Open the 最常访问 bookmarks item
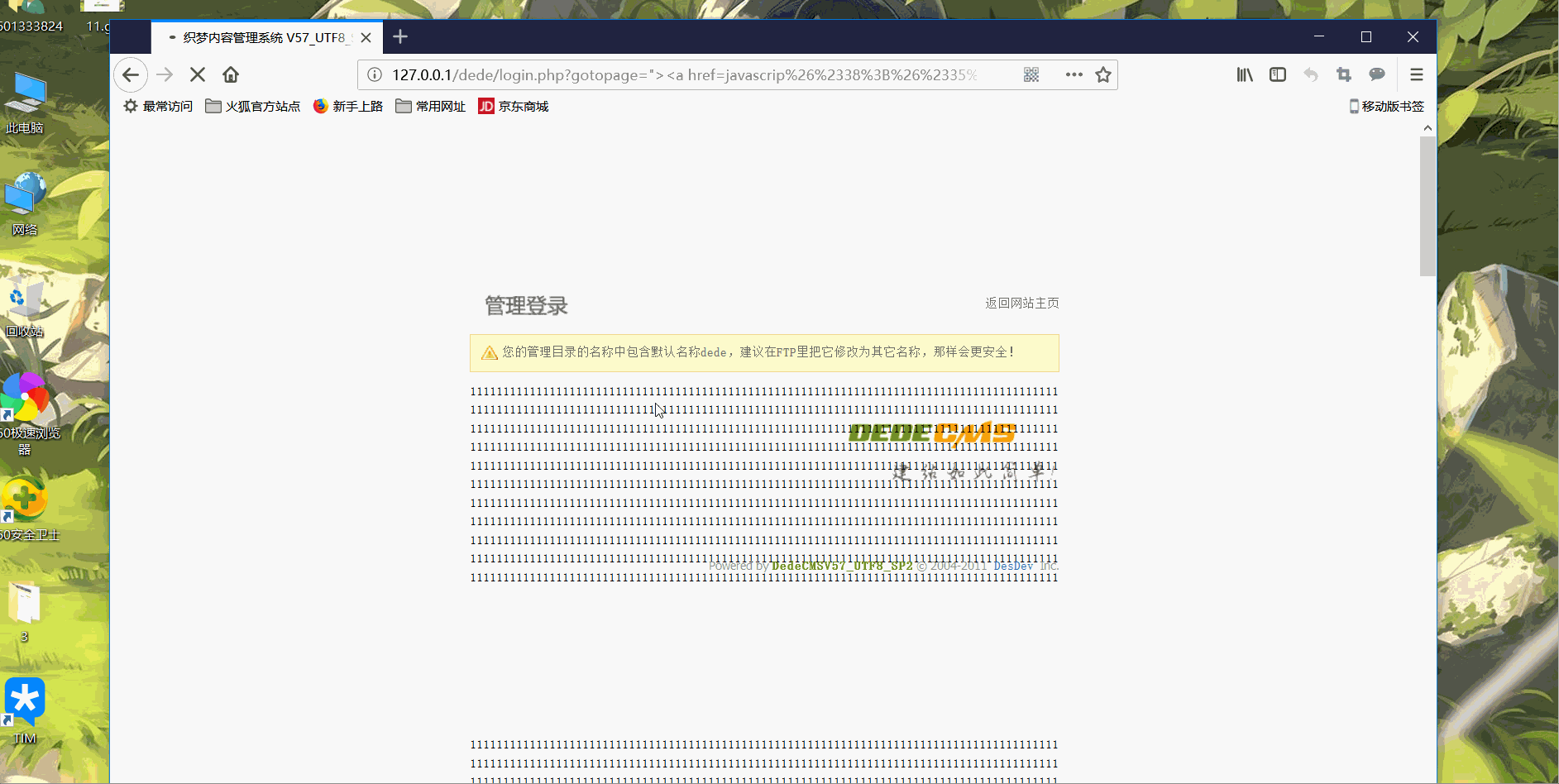This screenshot has width=1559, height=784. tap(158, 106)
